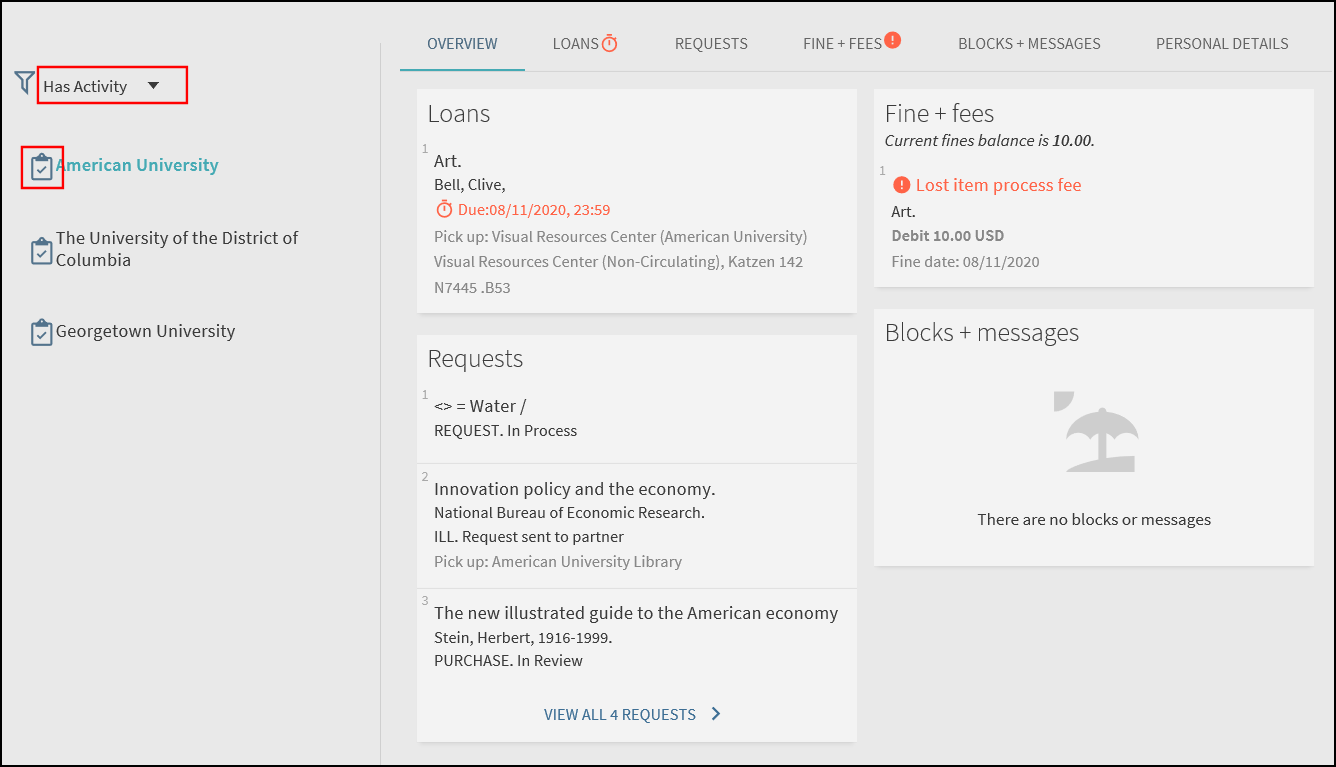Select American University institution name
Screen dimensions: 1336x767
pos(138,165)
